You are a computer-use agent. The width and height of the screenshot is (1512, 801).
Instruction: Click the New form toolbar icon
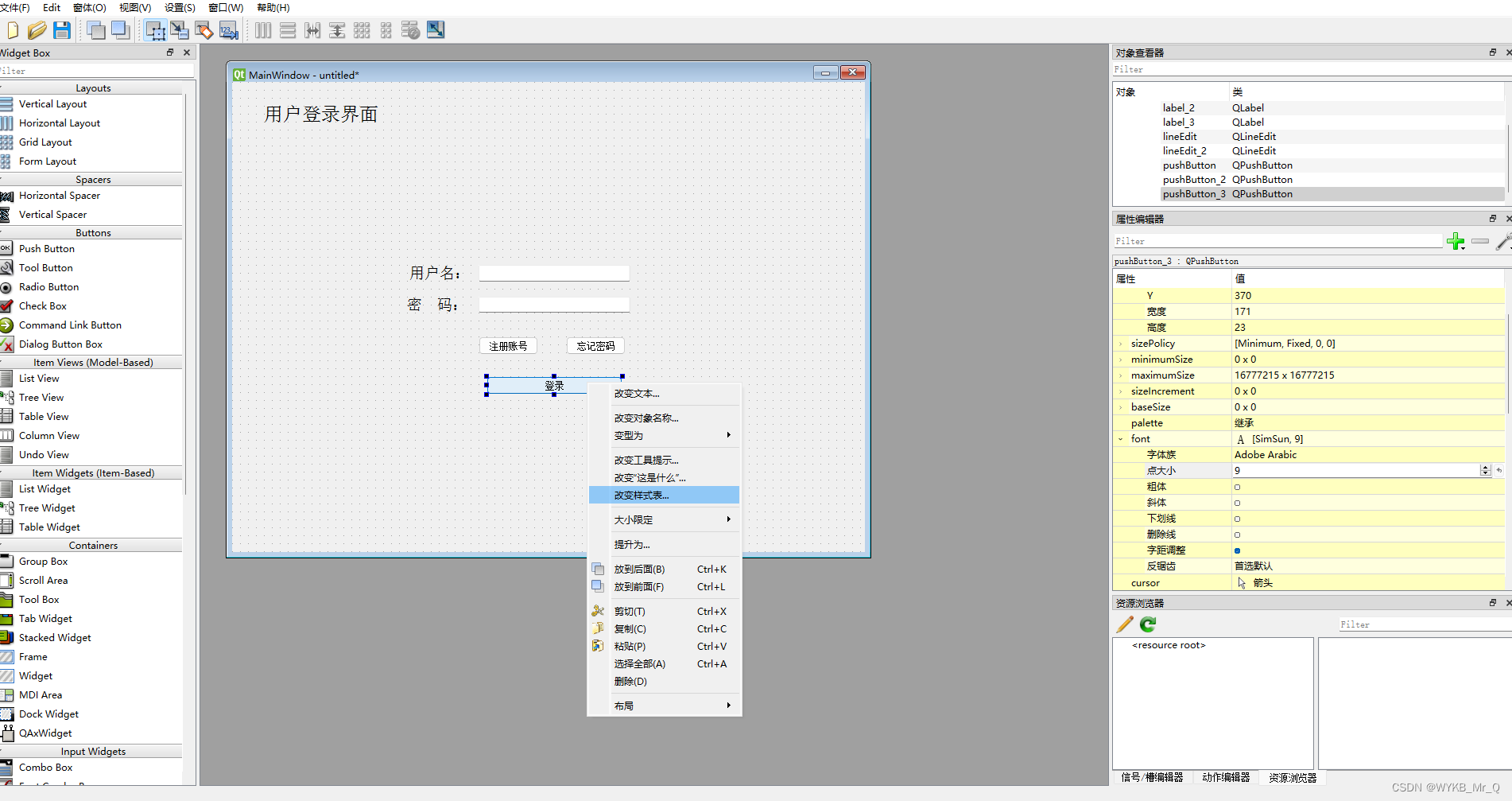coord(13,30)
